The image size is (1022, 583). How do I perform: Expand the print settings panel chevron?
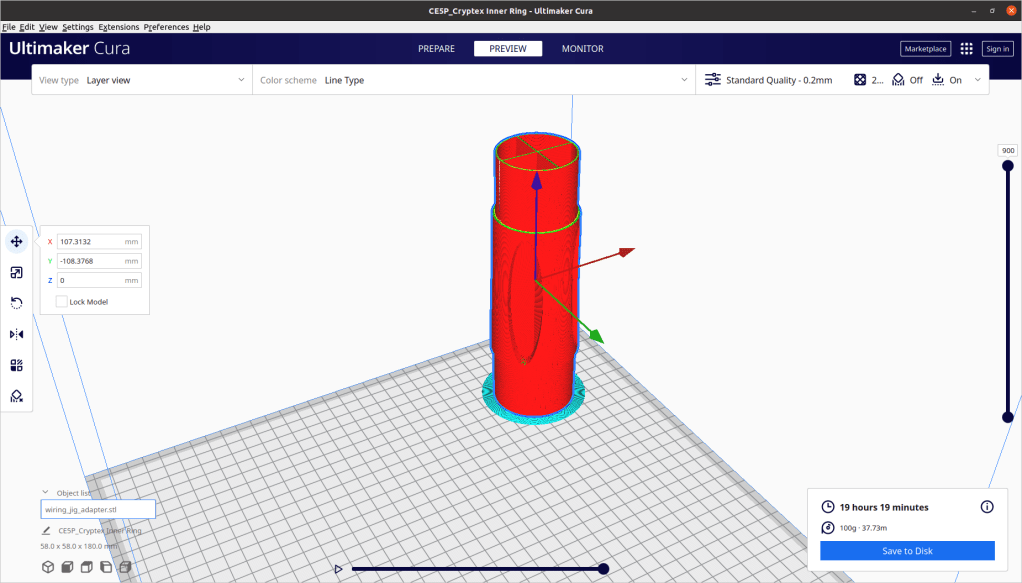(x=977, y=80)
